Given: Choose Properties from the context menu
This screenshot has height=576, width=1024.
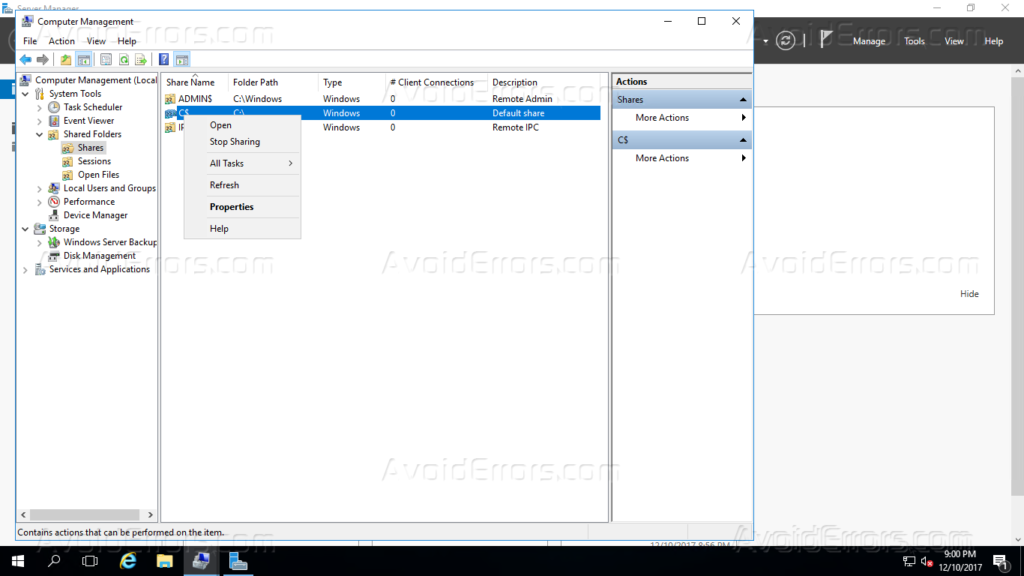Looking at the screenshot, I should coord(231,207).
